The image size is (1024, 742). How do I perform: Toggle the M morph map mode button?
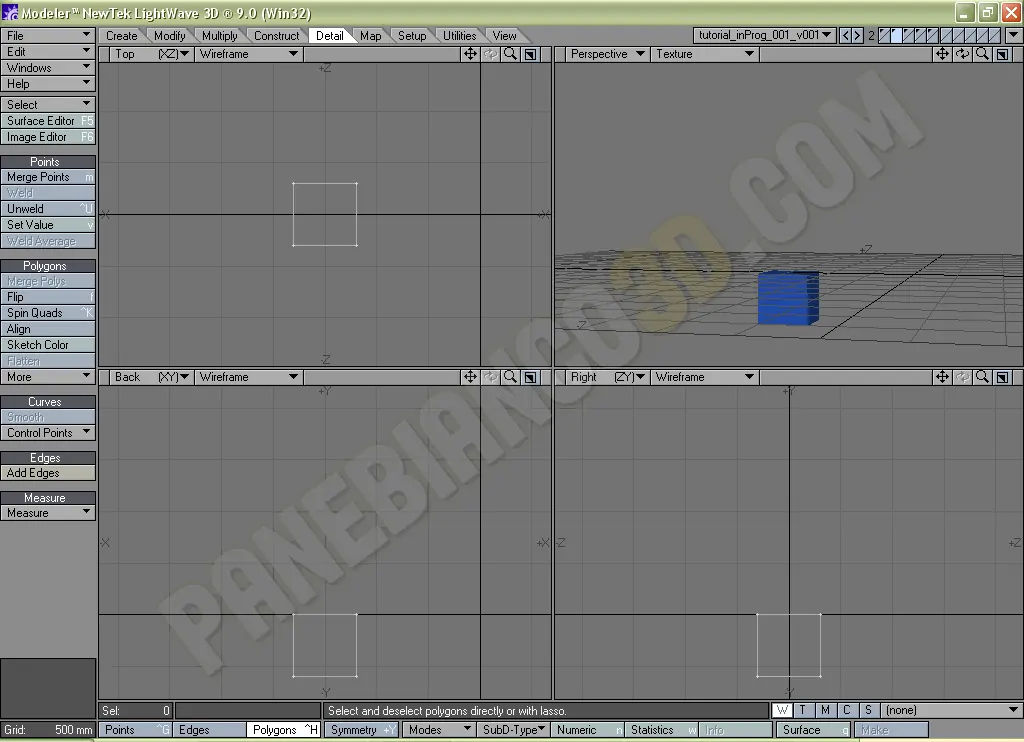pyautogui.click(x=825, y=710)
